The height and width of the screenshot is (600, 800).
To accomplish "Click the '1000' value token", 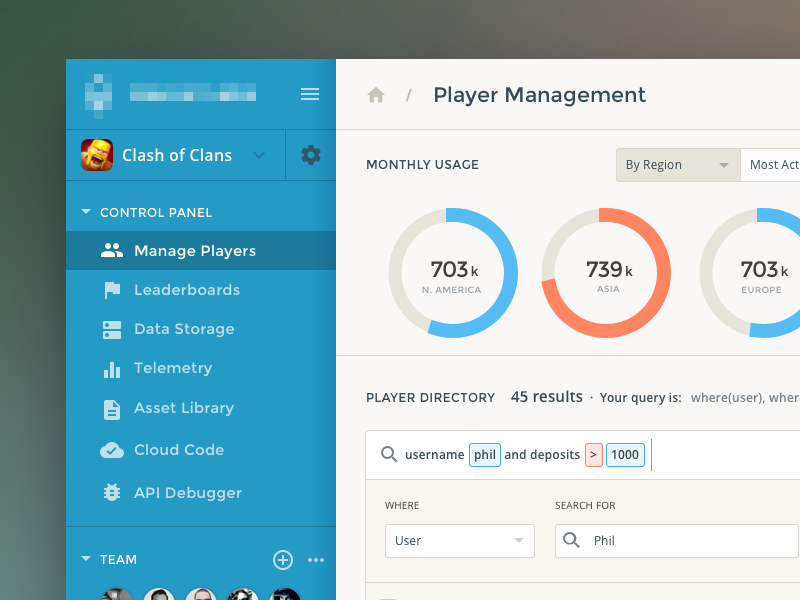I will (x=625, y=455).
